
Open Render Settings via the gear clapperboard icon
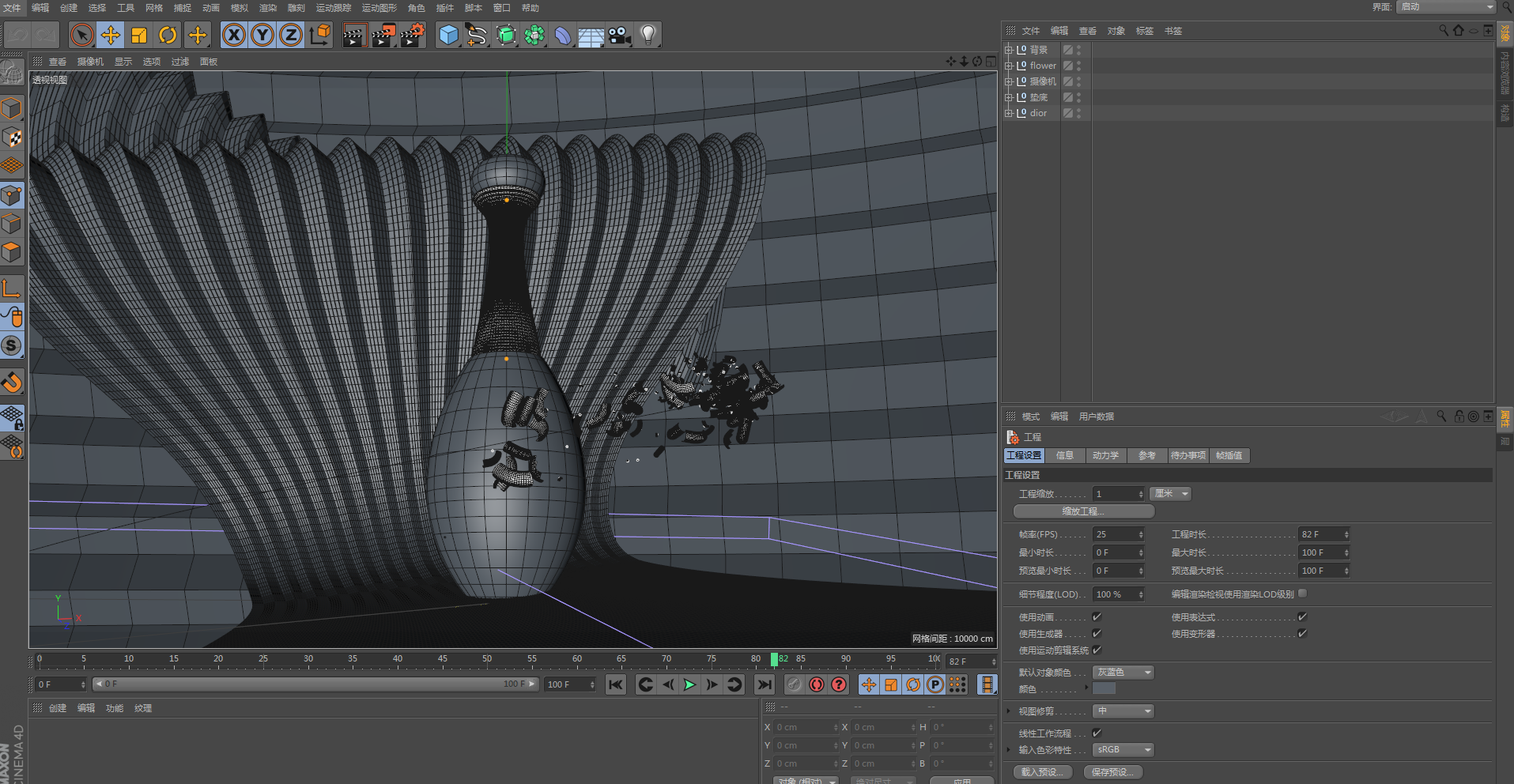click(412, 35)
